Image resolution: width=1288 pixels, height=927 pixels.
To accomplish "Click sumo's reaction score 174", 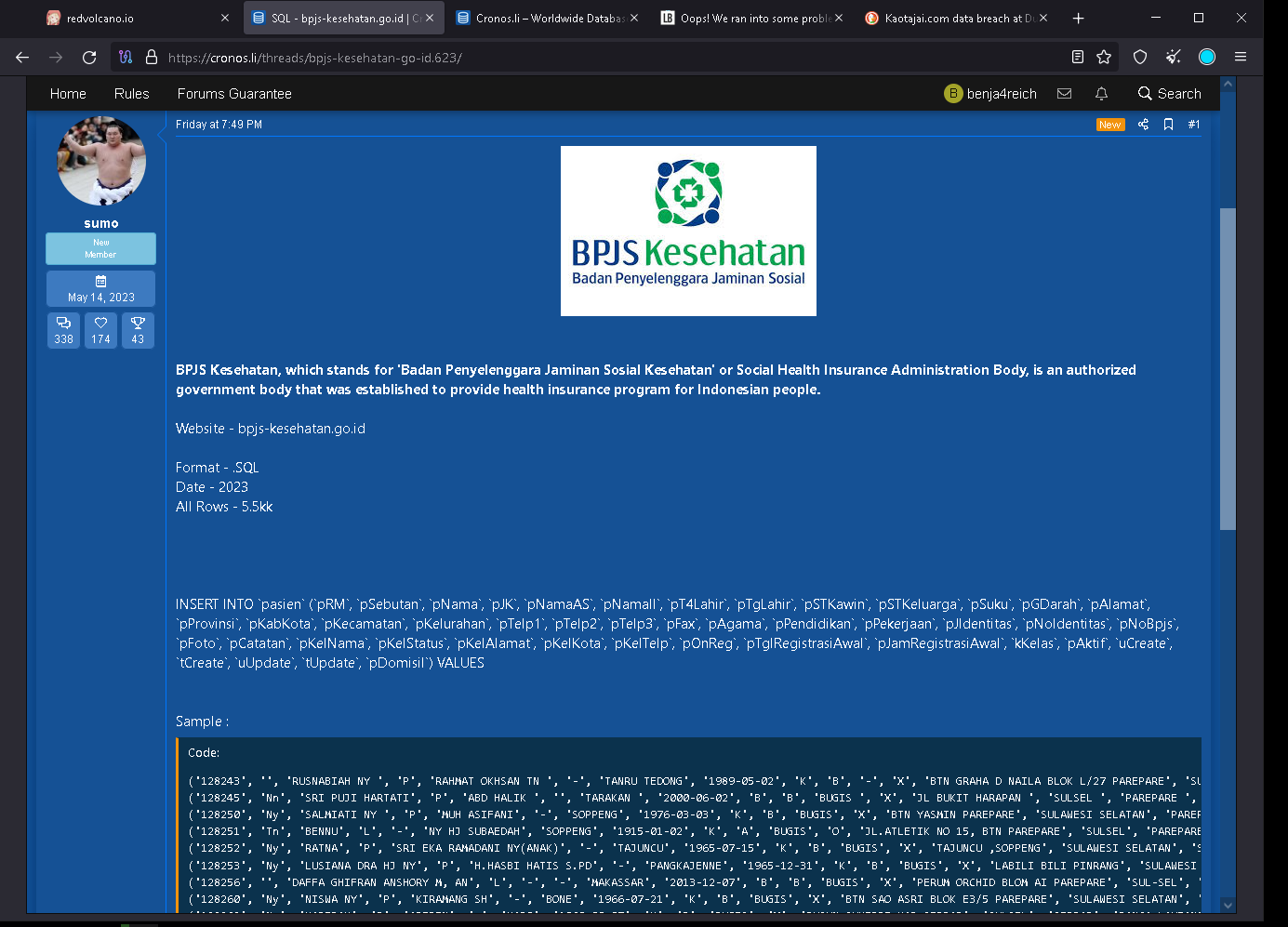I will (100, 330).
